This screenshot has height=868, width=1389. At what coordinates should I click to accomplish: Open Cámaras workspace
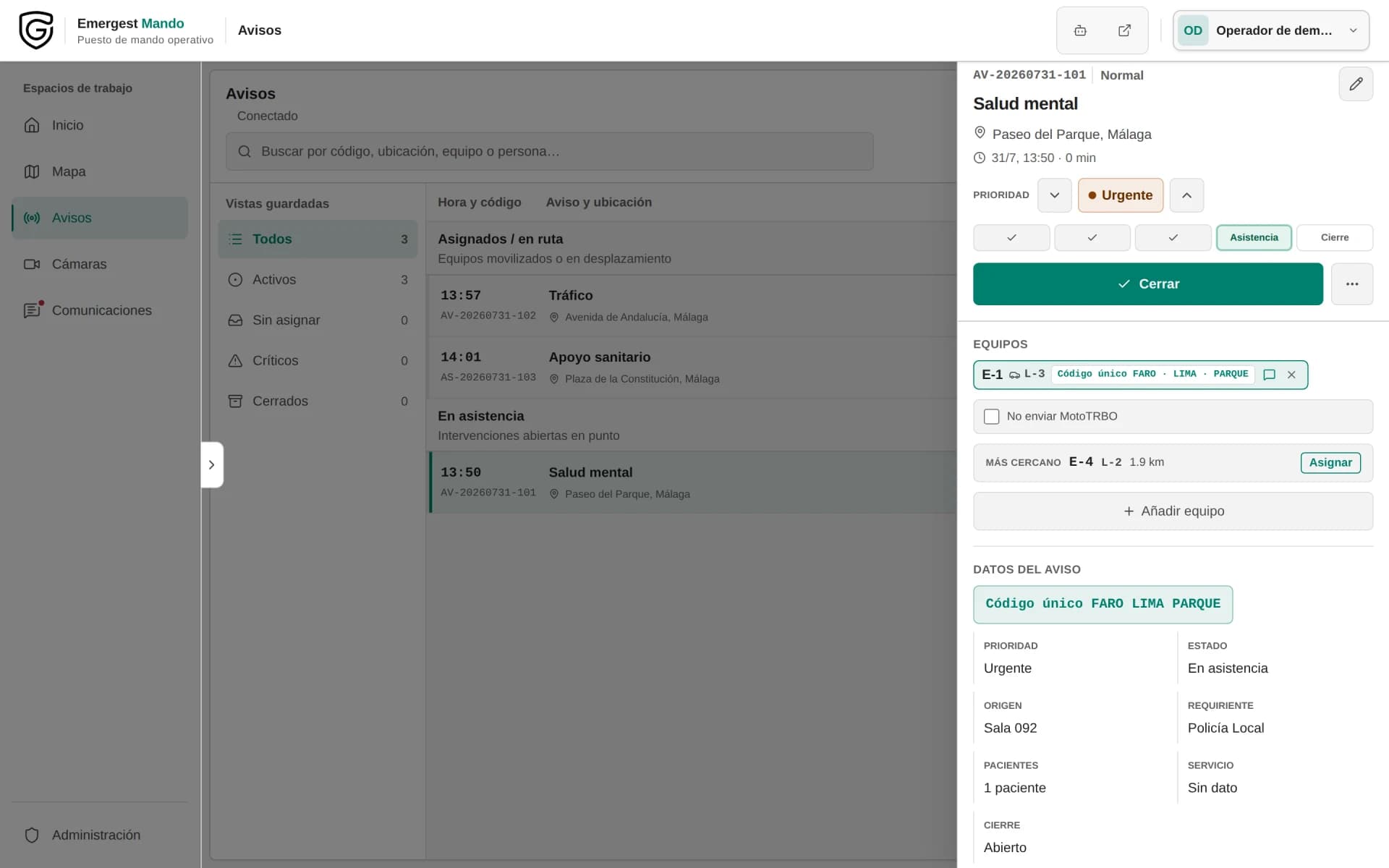click(x=100, y=264)
